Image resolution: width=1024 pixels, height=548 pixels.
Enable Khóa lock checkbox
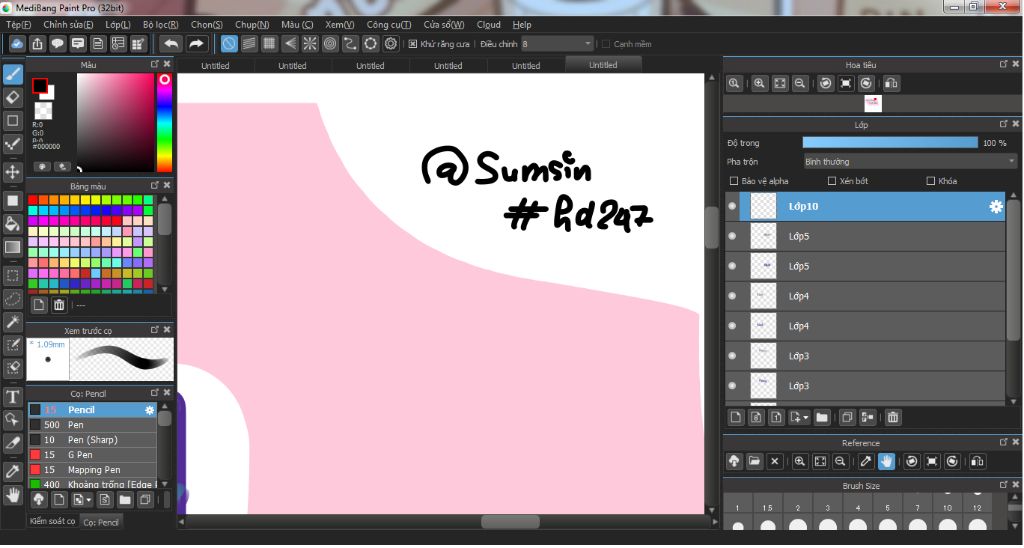pyautogui.click(x=931, y=181)
